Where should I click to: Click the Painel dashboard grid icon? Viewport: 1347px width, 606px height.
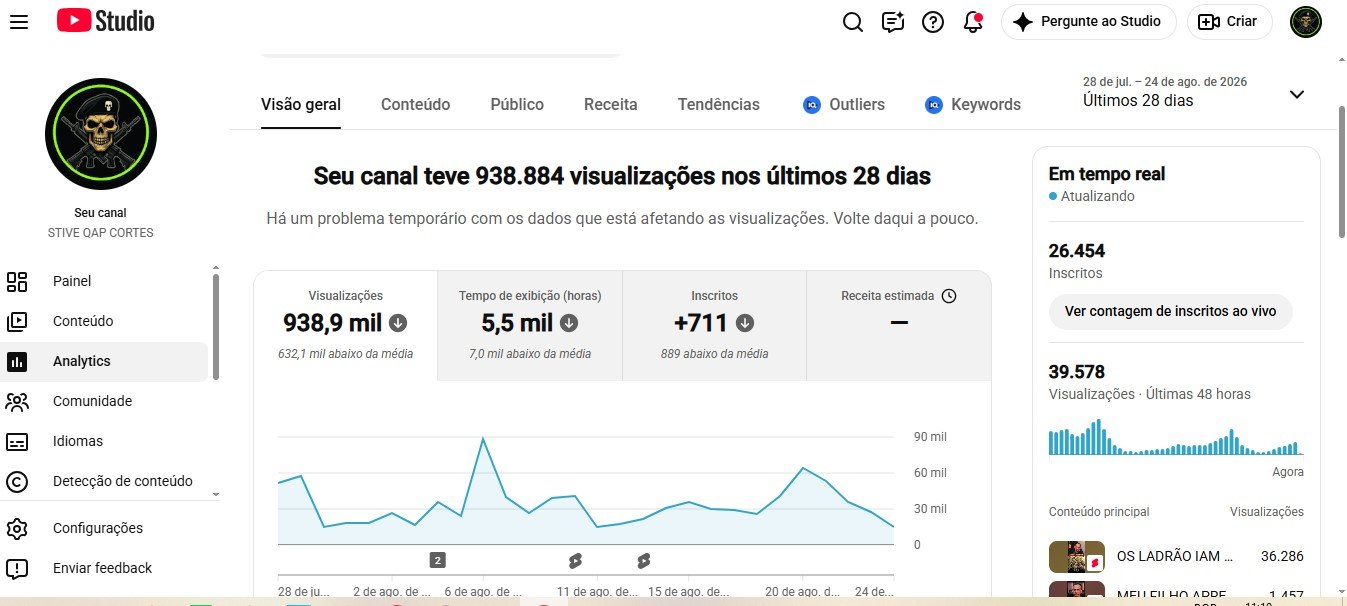pyautogui.click(x=17, y=281)
